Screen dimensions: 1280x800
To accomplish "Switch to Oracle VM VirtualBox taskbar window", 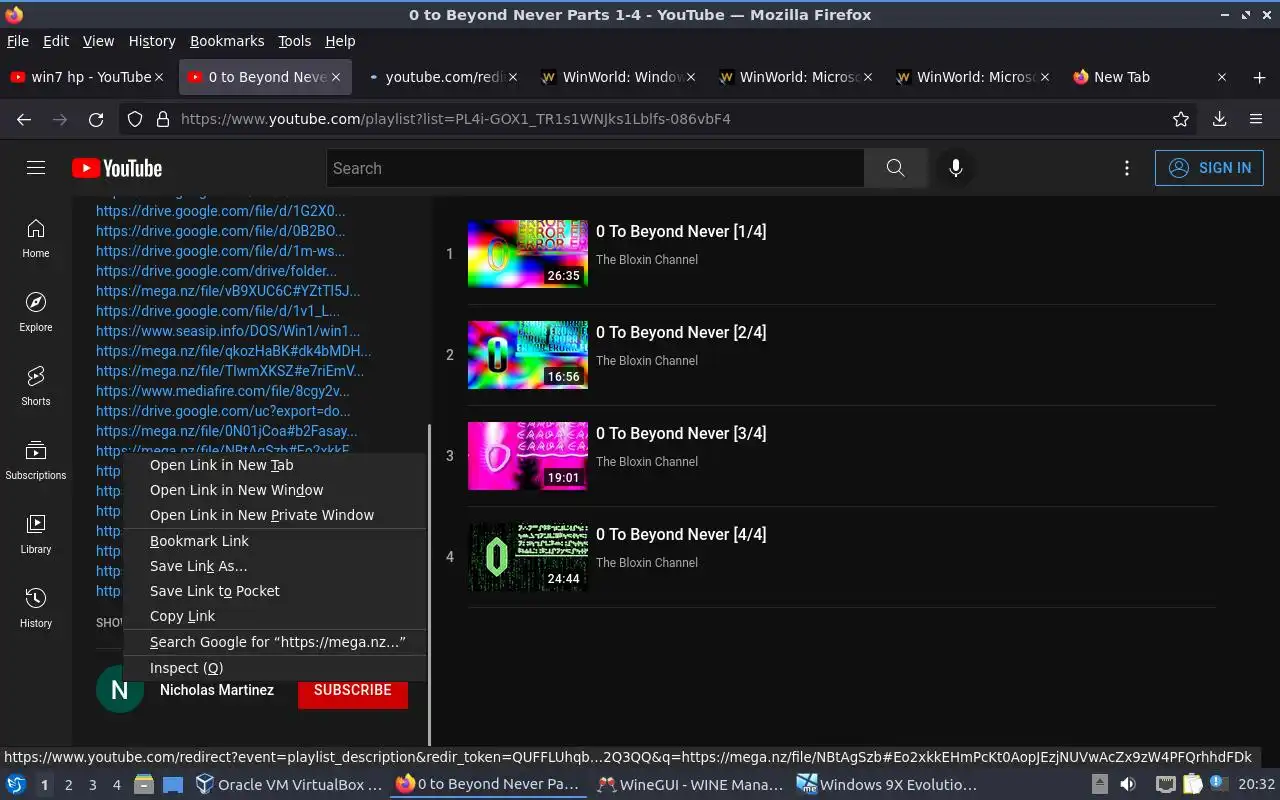I will click(x=289, y=785).
